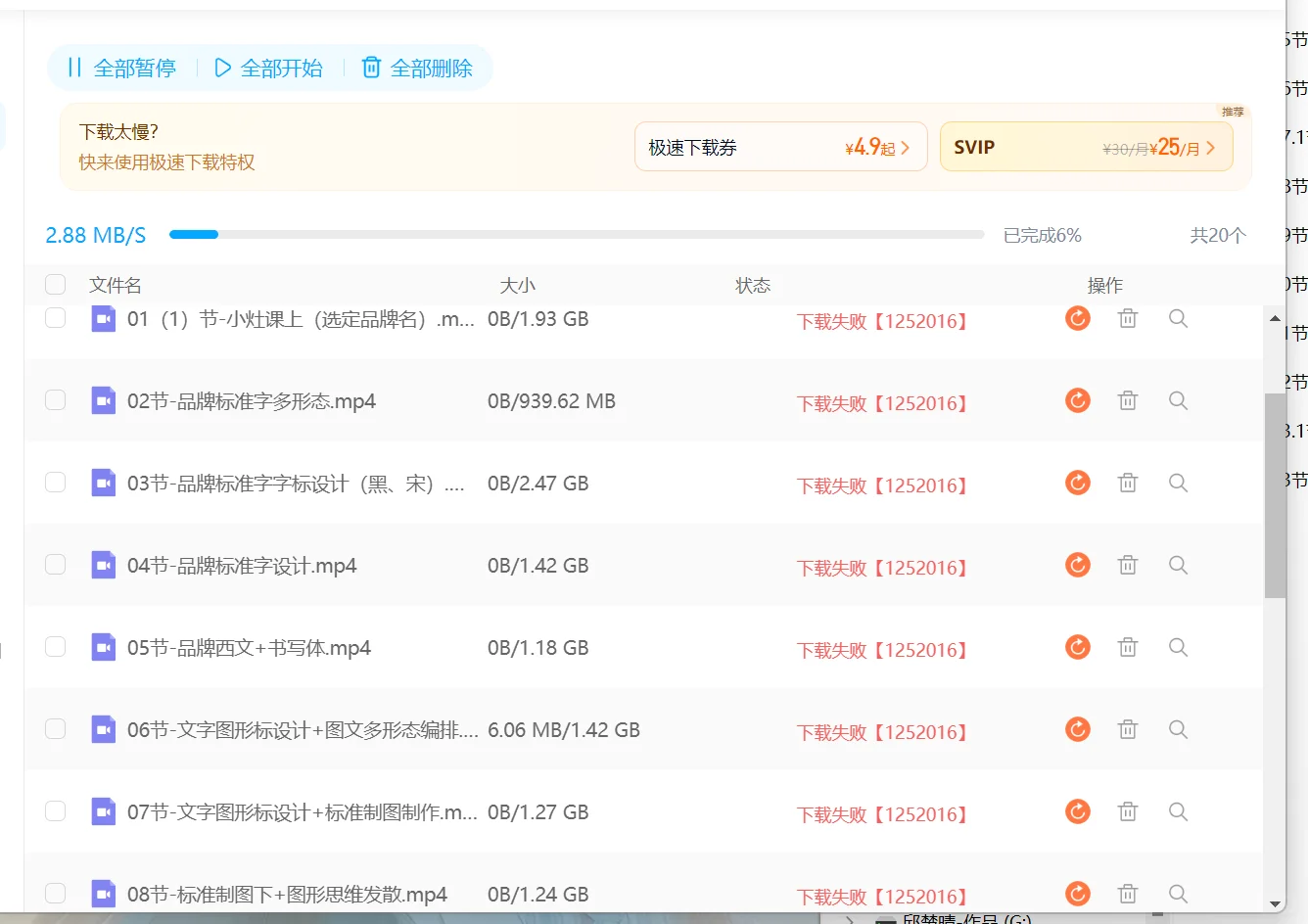Open the SVIP subscription promo banner
1308x924 pixels.
click(x=1087, y=146)
